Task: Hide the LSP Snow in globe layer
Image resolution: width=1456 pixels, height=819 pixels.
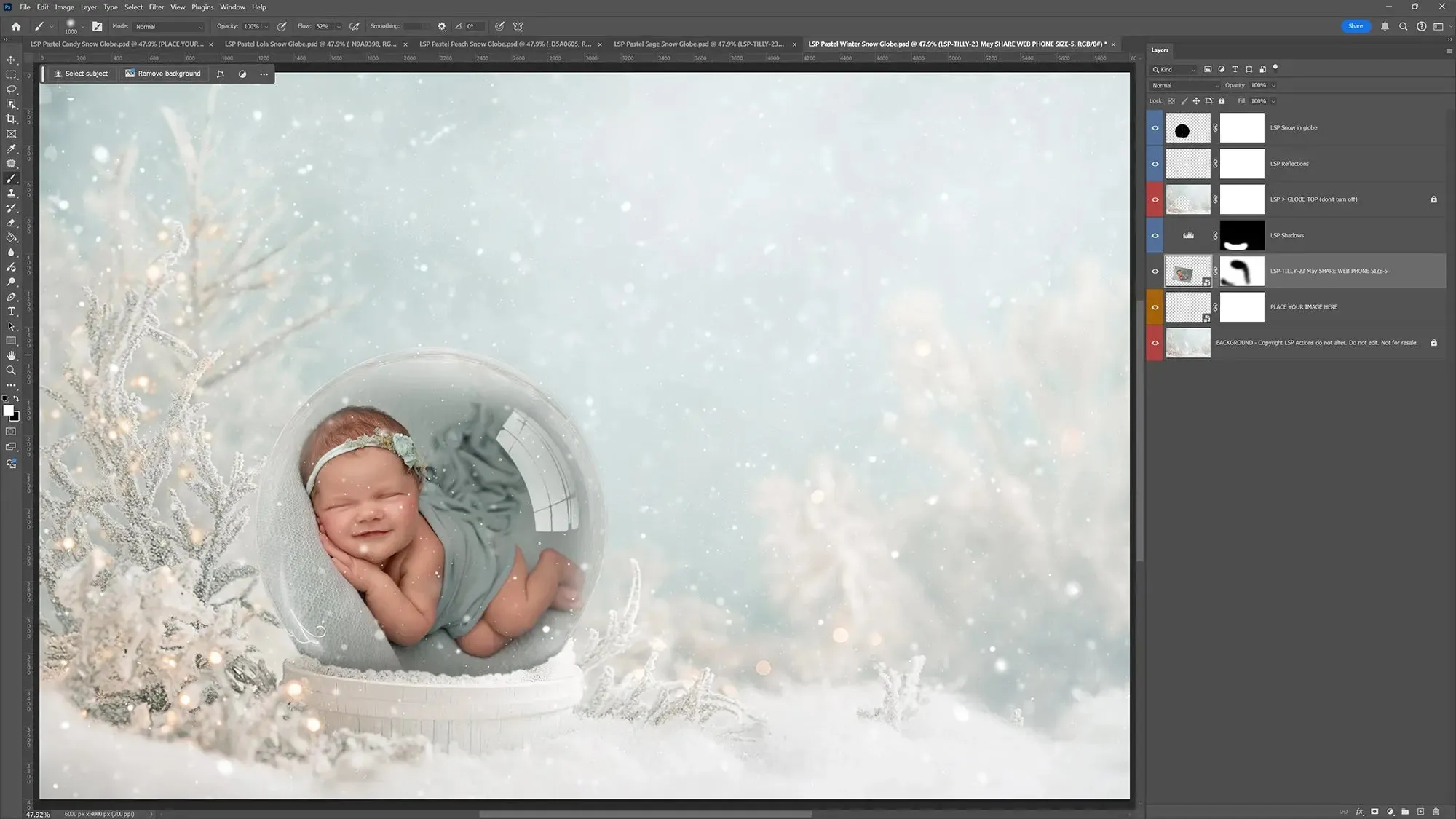Action: pos(1155,128)
